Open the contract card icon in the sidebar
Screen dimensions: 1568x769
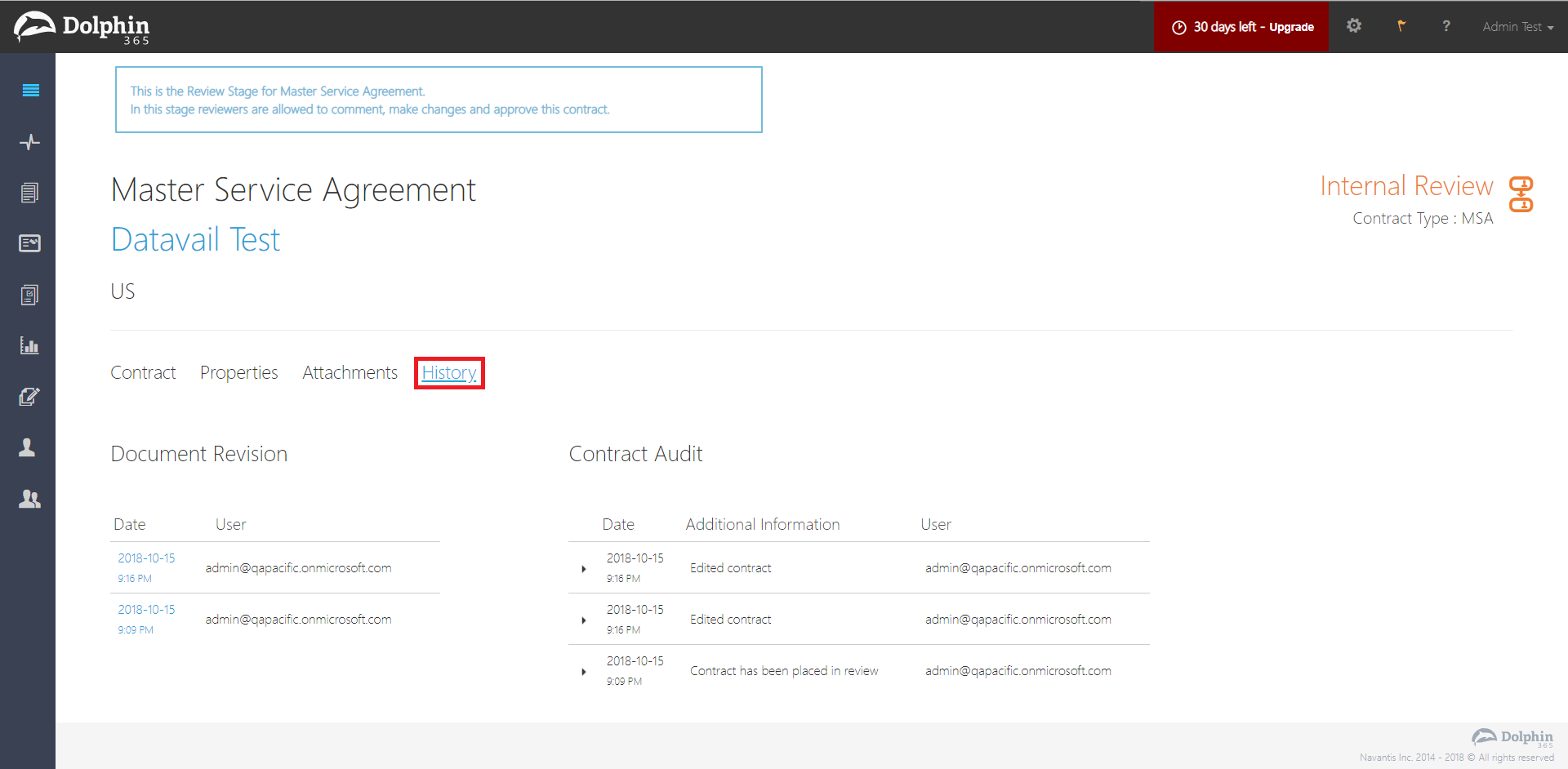[x=29, y=243]
